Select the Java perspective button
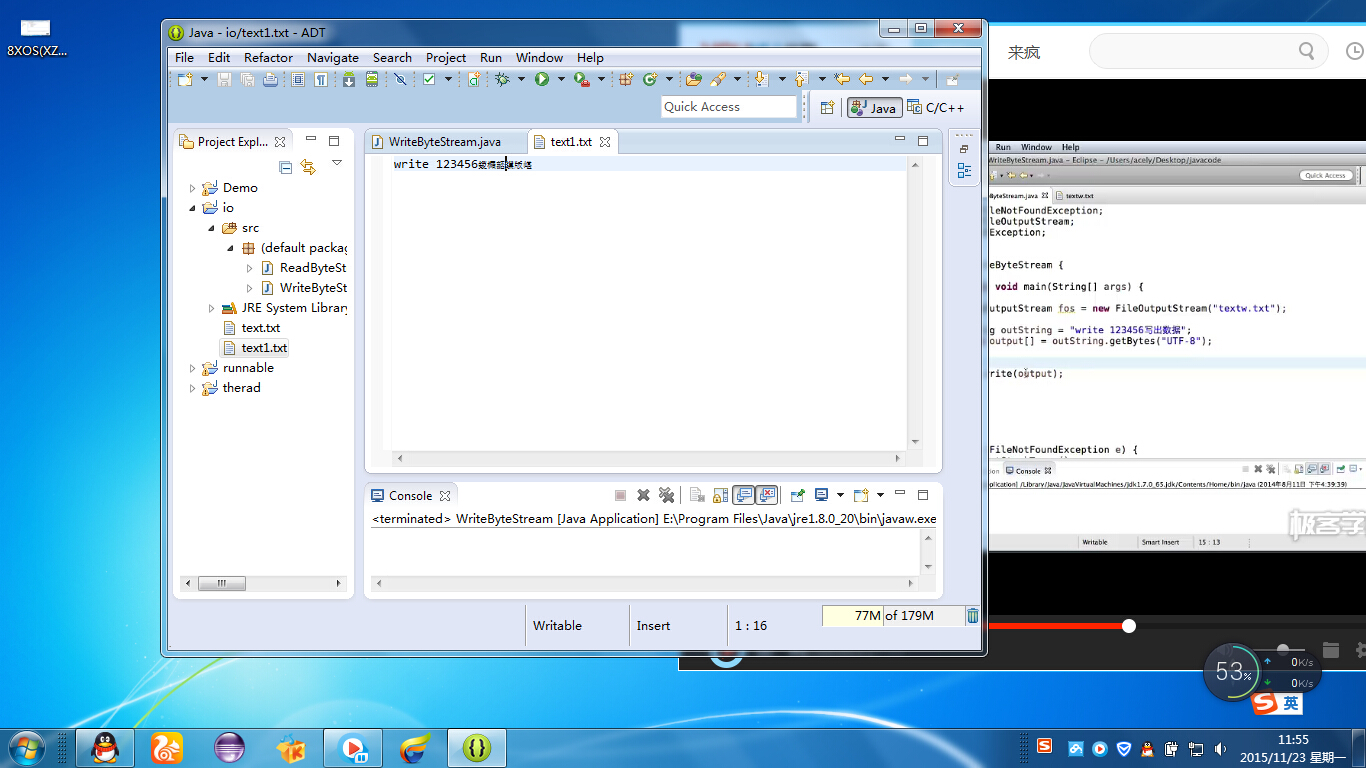1366x768 pixels. 874,108
